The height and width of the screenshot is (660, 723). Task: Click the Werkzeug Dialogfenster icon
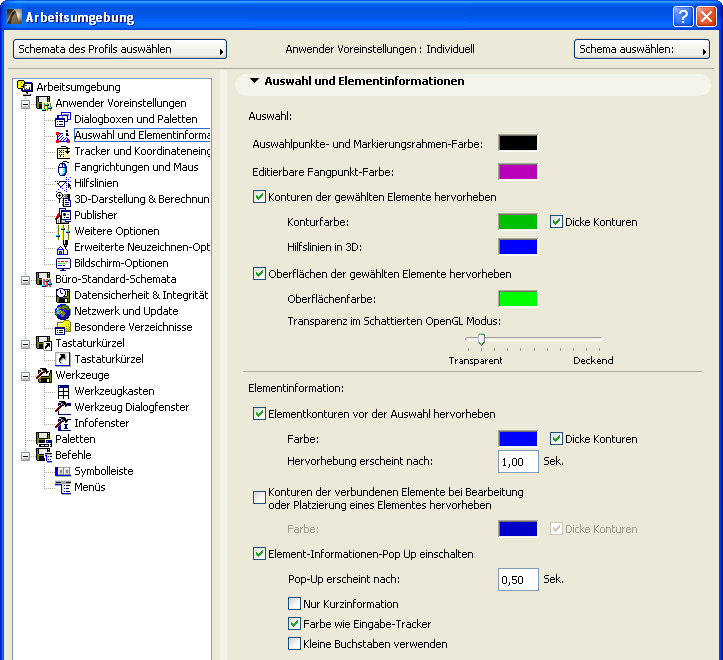63,407
